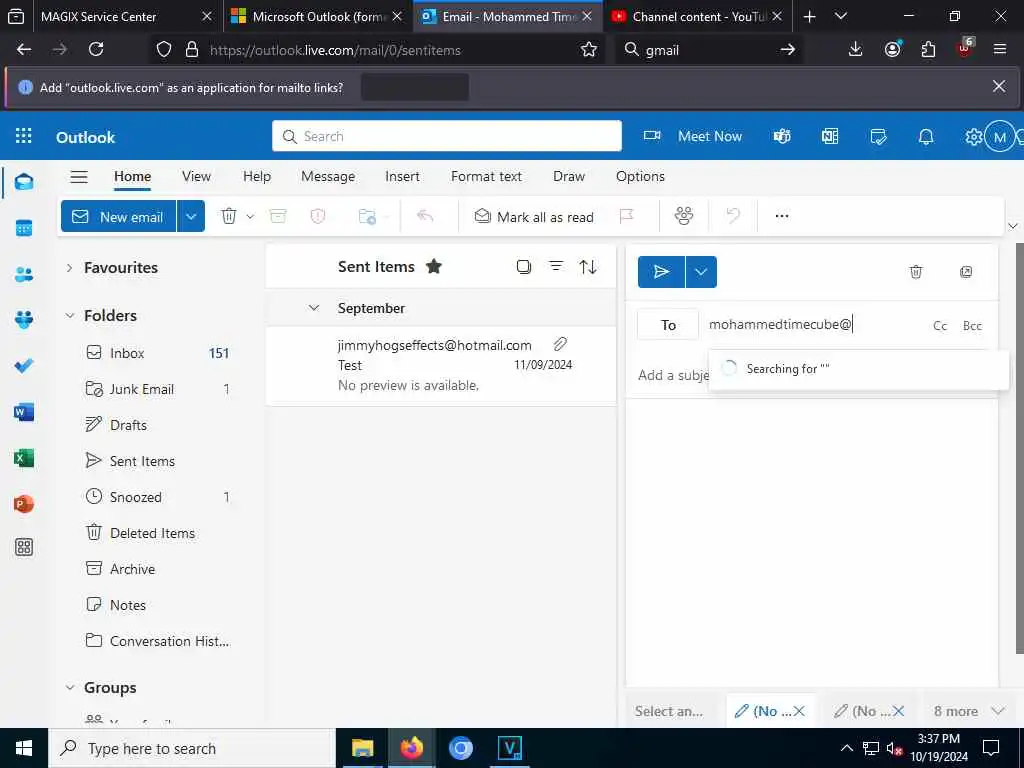Image resolution: width=1024 pixels, height=768 pixels.
Task: Open File Explorer from the taskbar
Action: [x=362, y=748]
